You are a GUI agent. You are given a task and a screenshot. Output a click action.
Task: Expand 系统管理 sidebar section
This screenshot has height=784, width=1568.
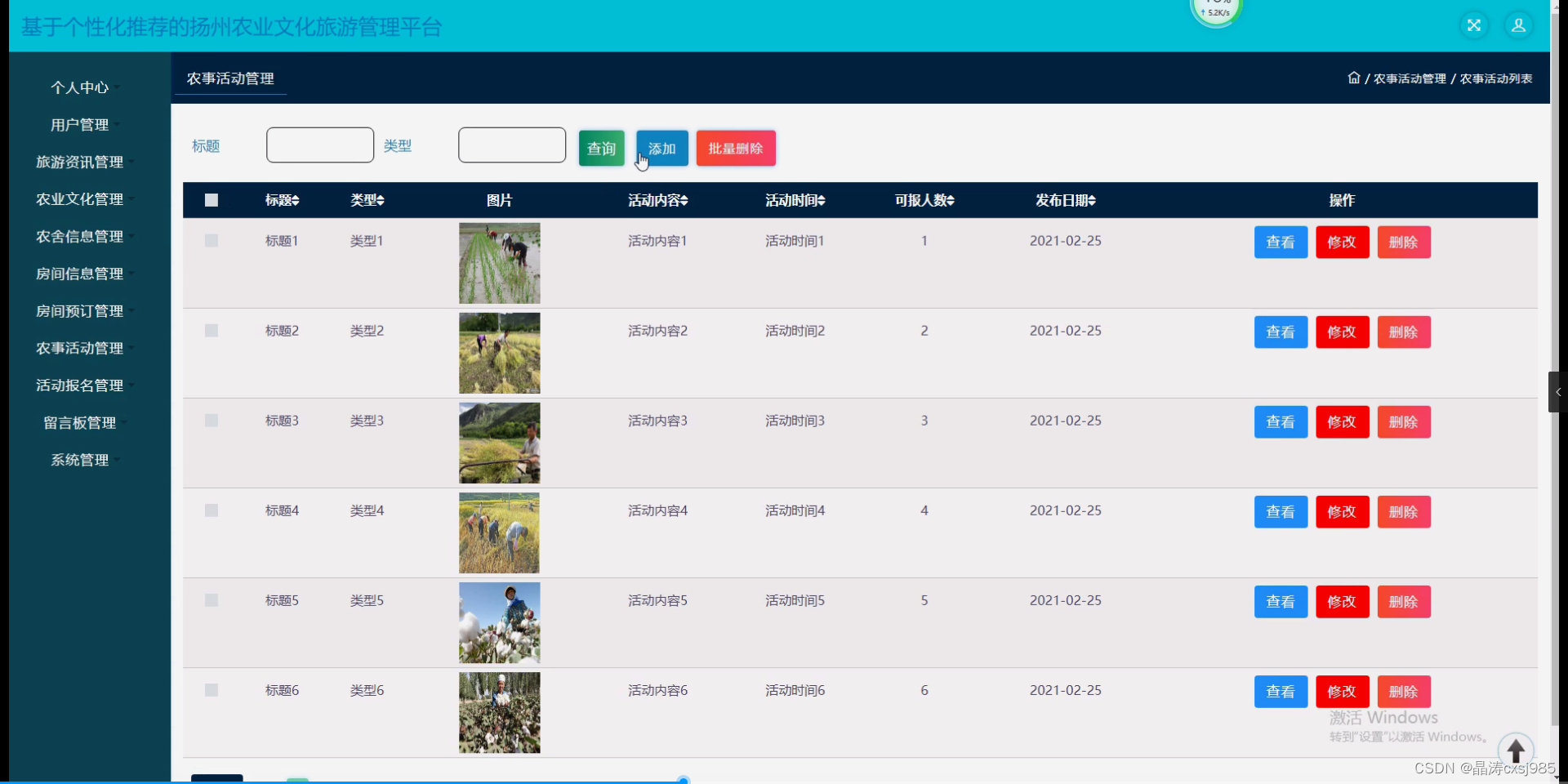[x=80, y=460]
